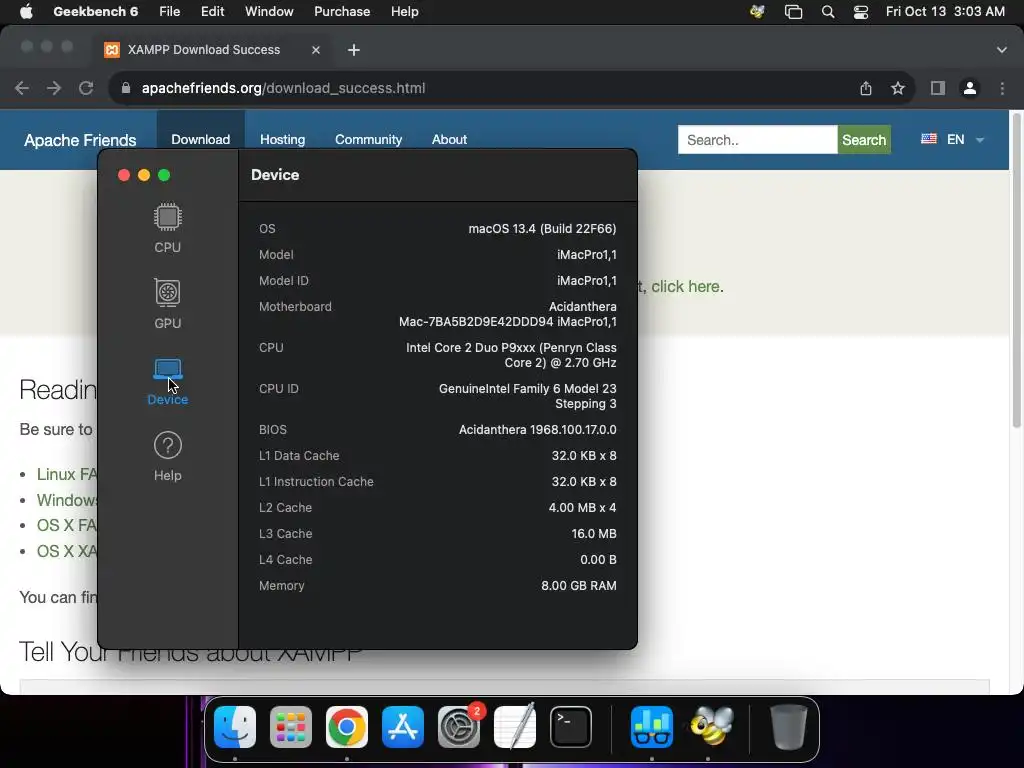This screenshot has width=1024, height=768.
Task: Open the Hosting nav link
Action: (x=282, y=139)
